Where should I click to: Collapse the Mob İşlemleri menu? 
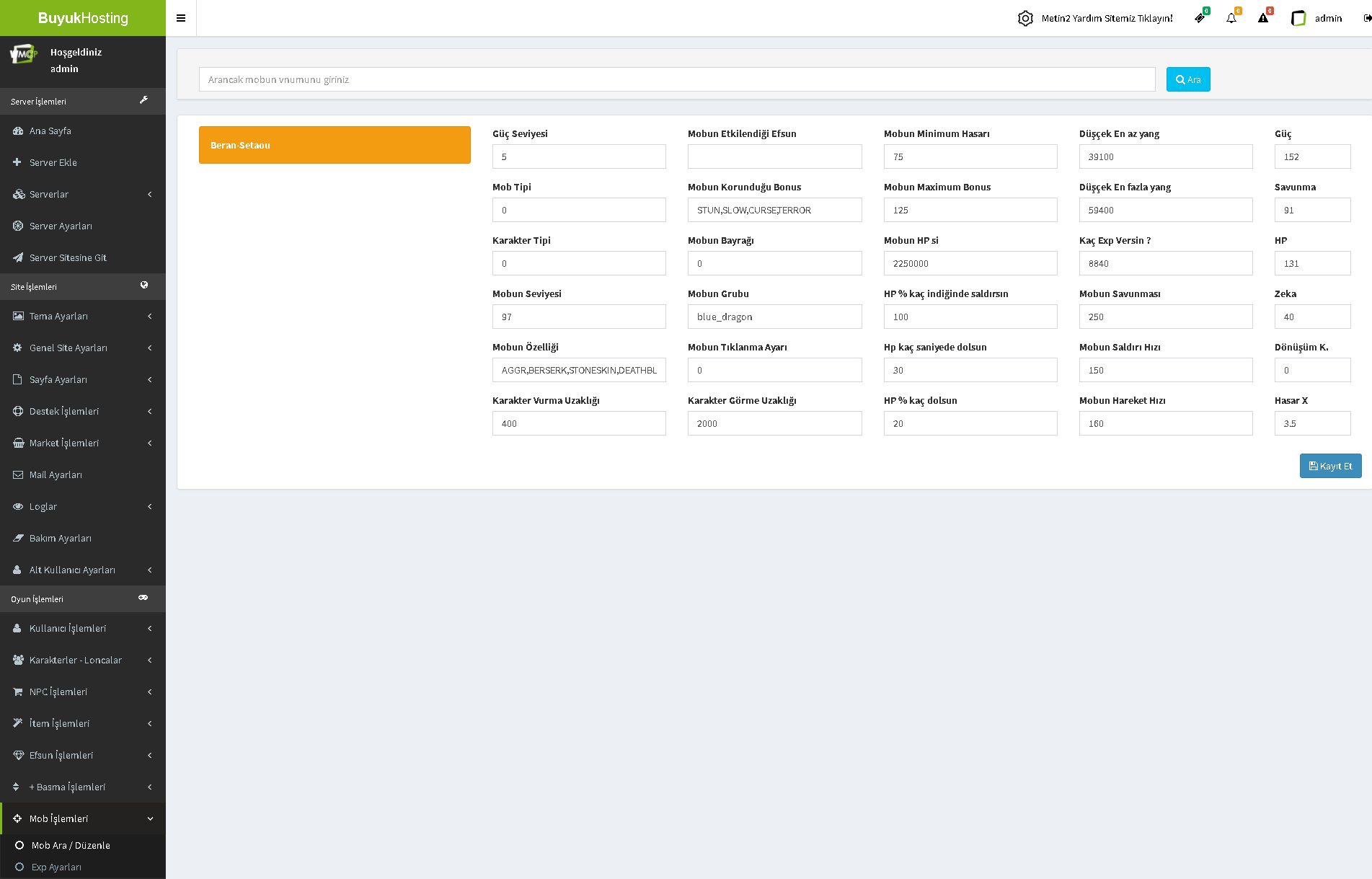pos(82,818)
